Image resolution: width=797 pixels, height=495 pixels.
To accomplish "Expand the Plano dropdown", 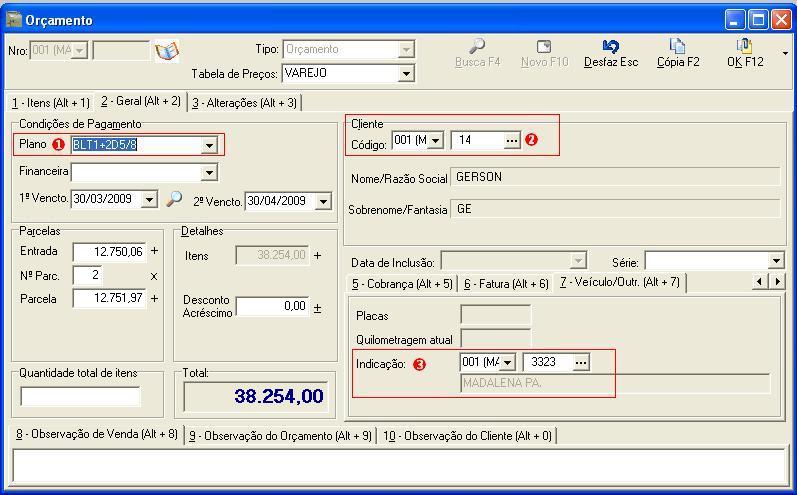I will 209,146.
